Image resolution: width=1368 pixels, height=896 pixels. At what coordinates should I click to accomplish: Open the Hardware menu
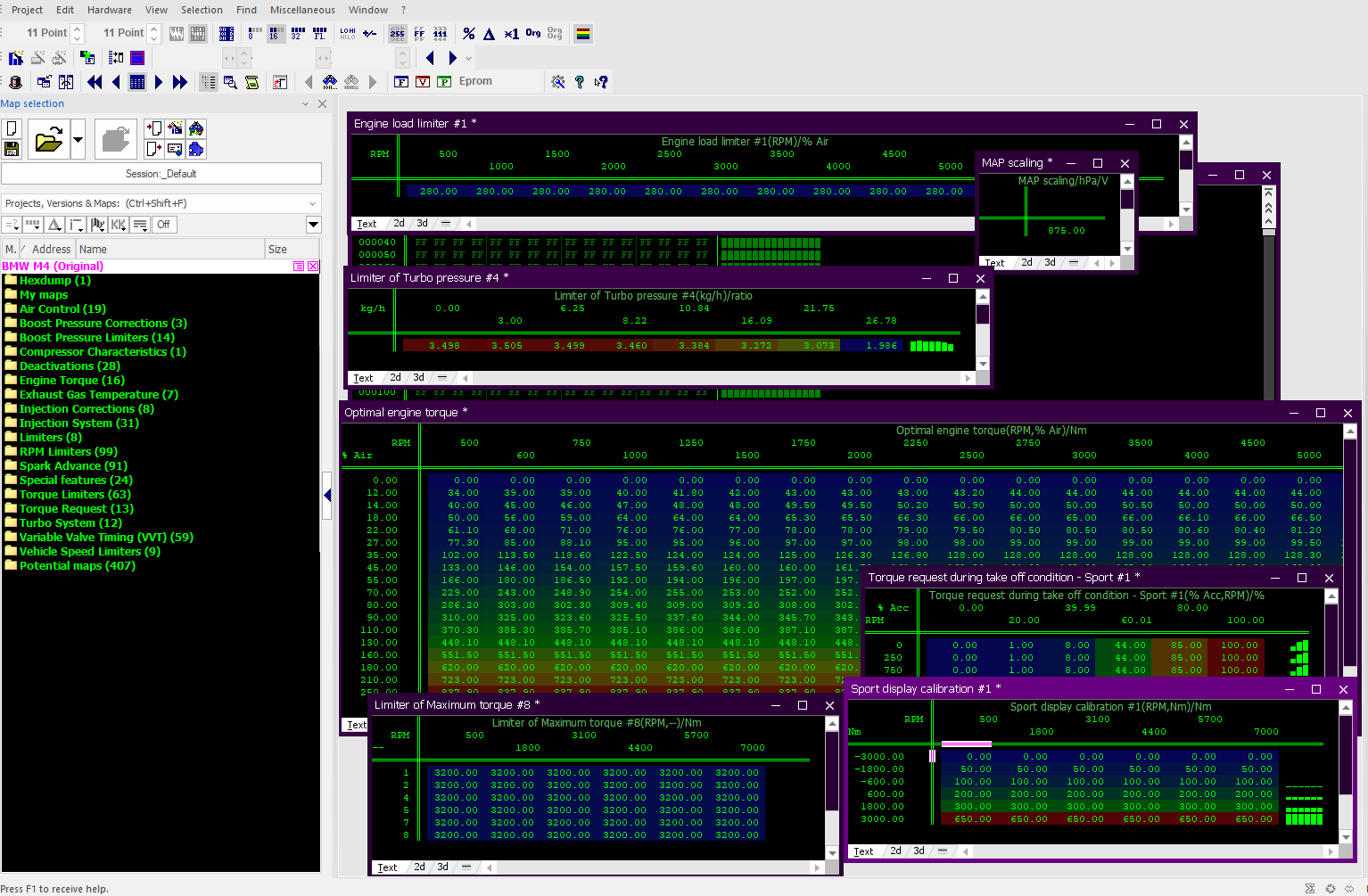click(110, 10)
